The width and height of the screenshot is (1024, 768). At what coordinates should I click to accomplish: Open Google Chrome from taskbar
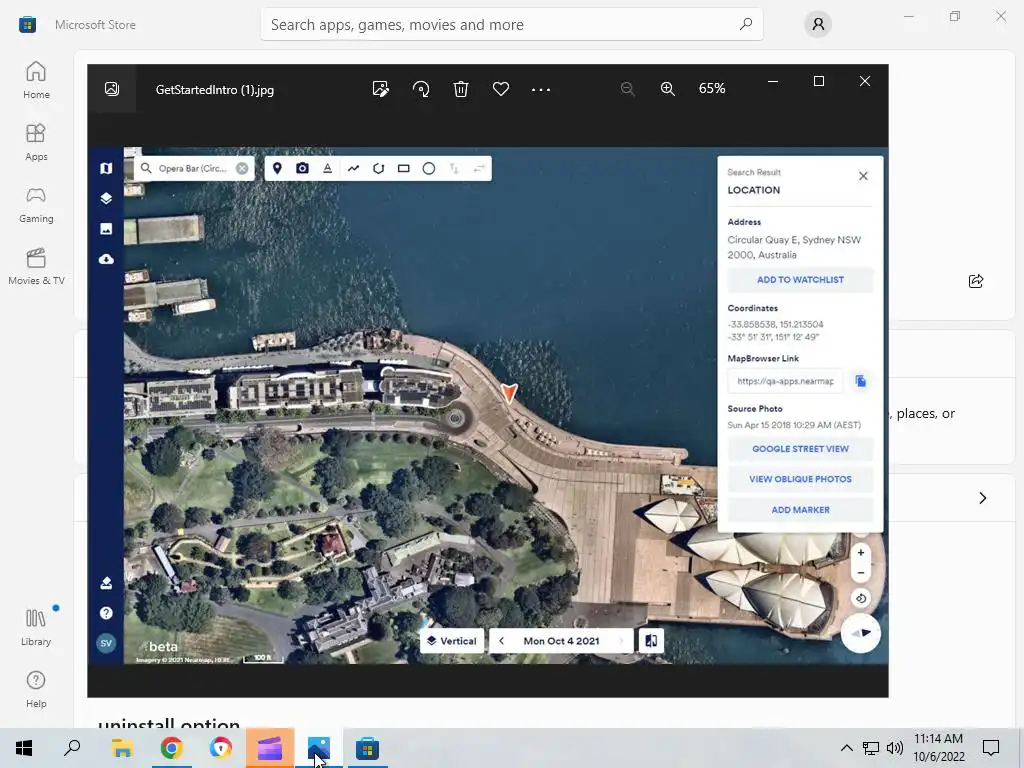pyautogui.click(x=171, y=748)
